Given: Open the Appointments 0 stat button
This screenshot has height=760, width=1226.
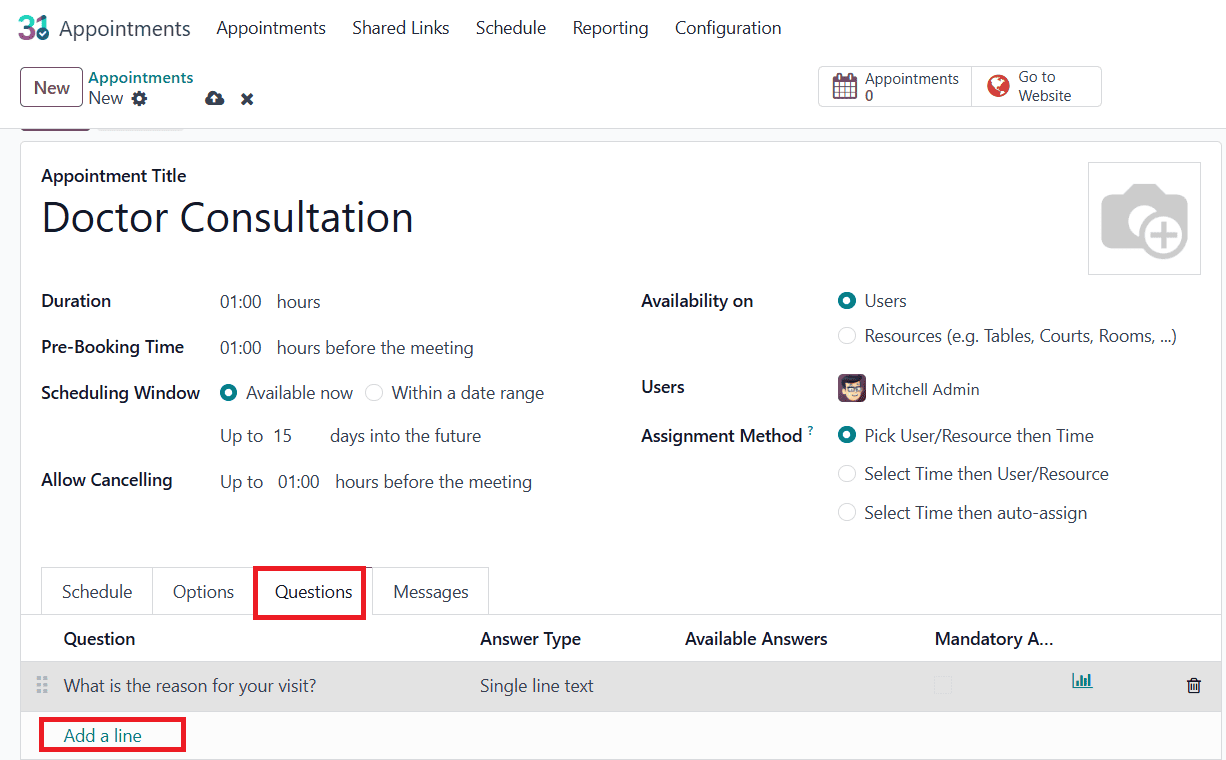Looking at the screenshot, I should [895, 86].
